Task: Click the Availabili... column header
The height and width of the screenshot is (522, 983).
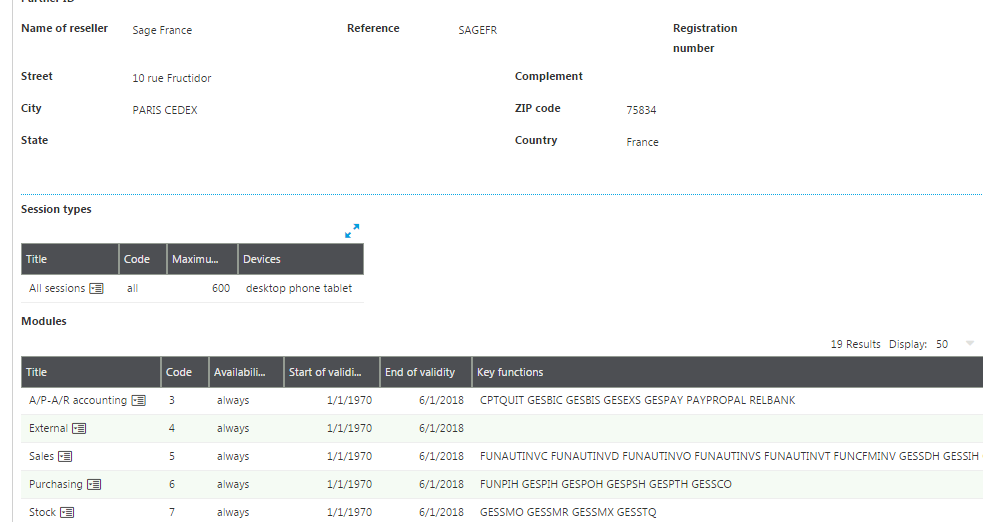Action: coord(246,372)
